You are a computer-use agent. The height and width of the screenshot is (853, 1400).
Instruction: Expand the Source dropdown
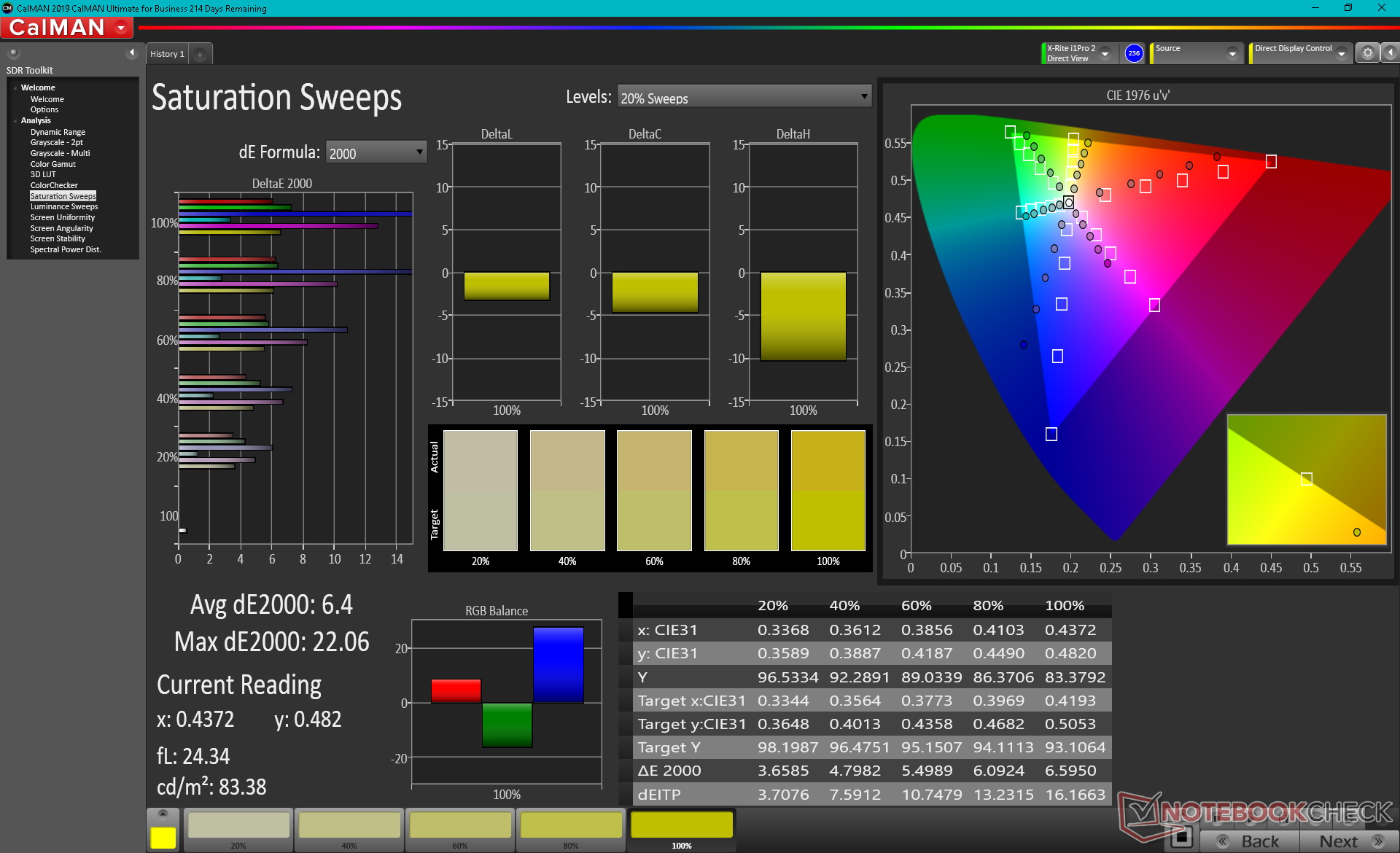point(1232,53)
